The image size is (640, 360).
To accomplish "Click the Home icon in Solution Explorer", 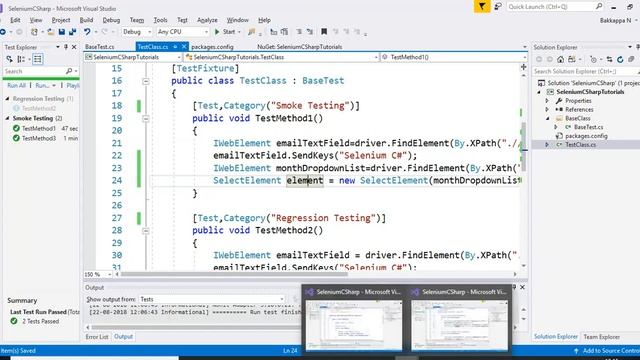I will 560,60.
